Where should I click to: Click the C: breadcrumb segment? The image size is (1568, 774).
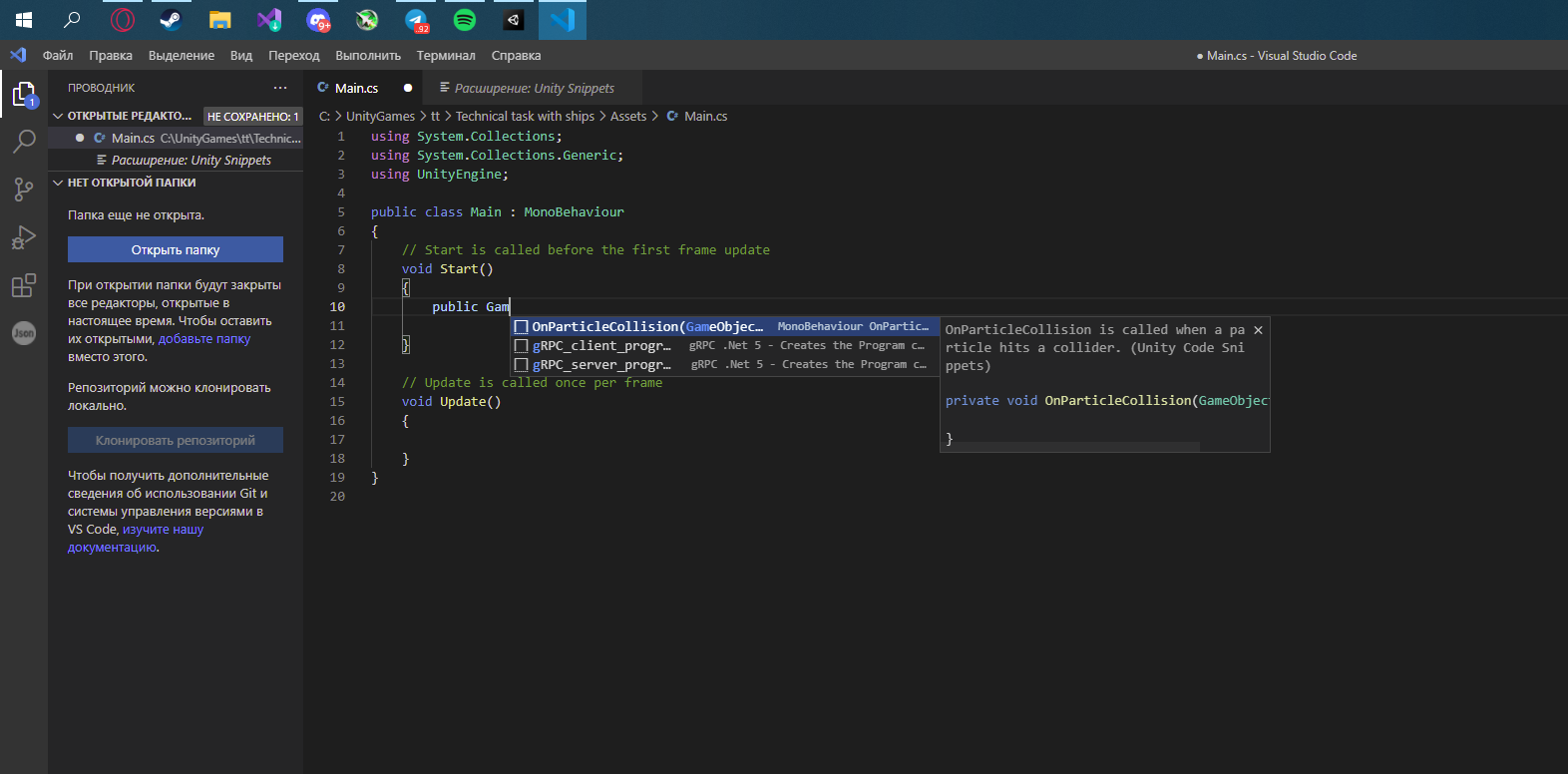(x=324, y=117)
